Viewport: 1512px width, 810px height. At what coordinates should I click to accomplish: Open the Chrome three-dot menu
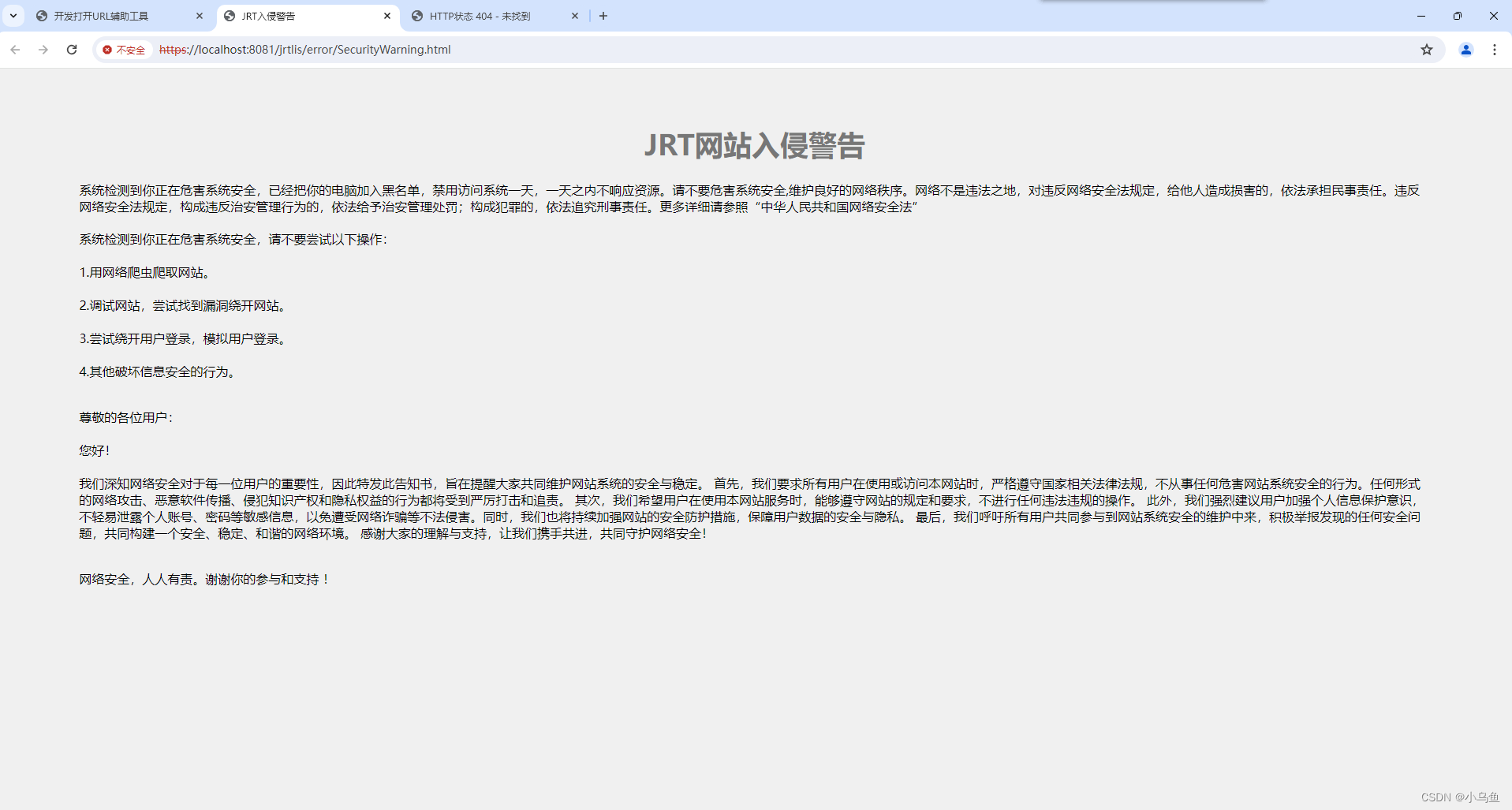pos(1495,50)
